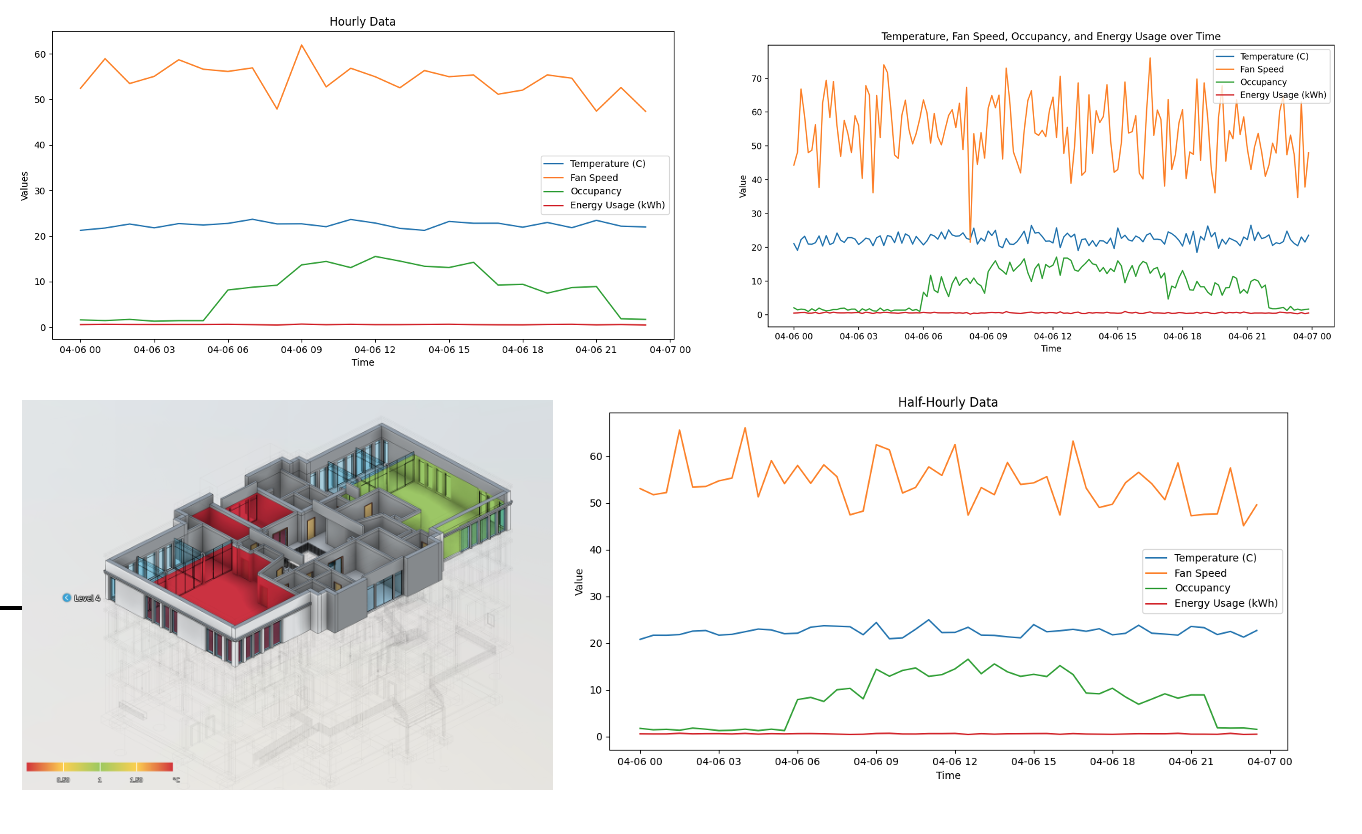Screen dimensions: 1362x834
Task: Click the Time x-axis label under the top-right chart
Action: coord(1050,348)
